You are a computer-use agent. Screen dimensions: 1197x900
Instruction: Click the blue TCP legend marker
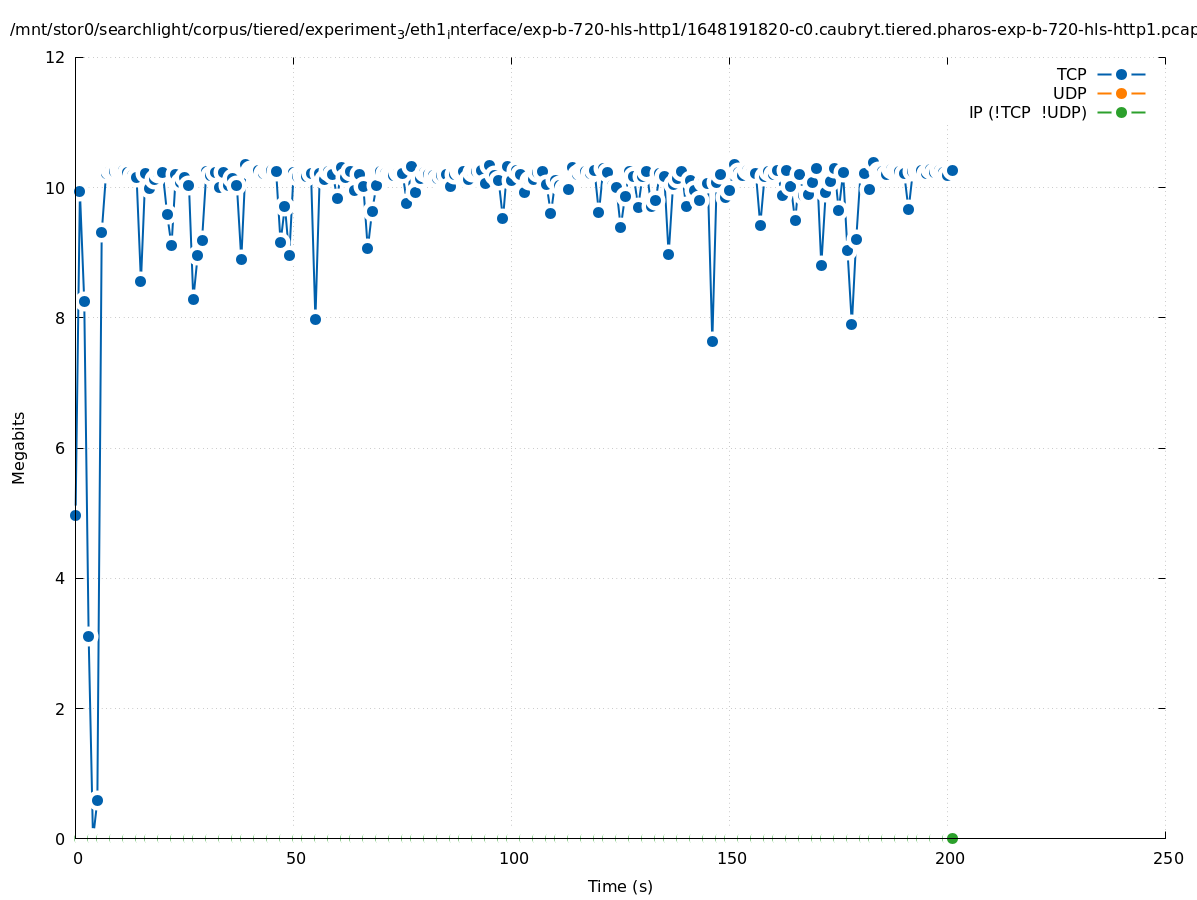[x=1121, y=74]
